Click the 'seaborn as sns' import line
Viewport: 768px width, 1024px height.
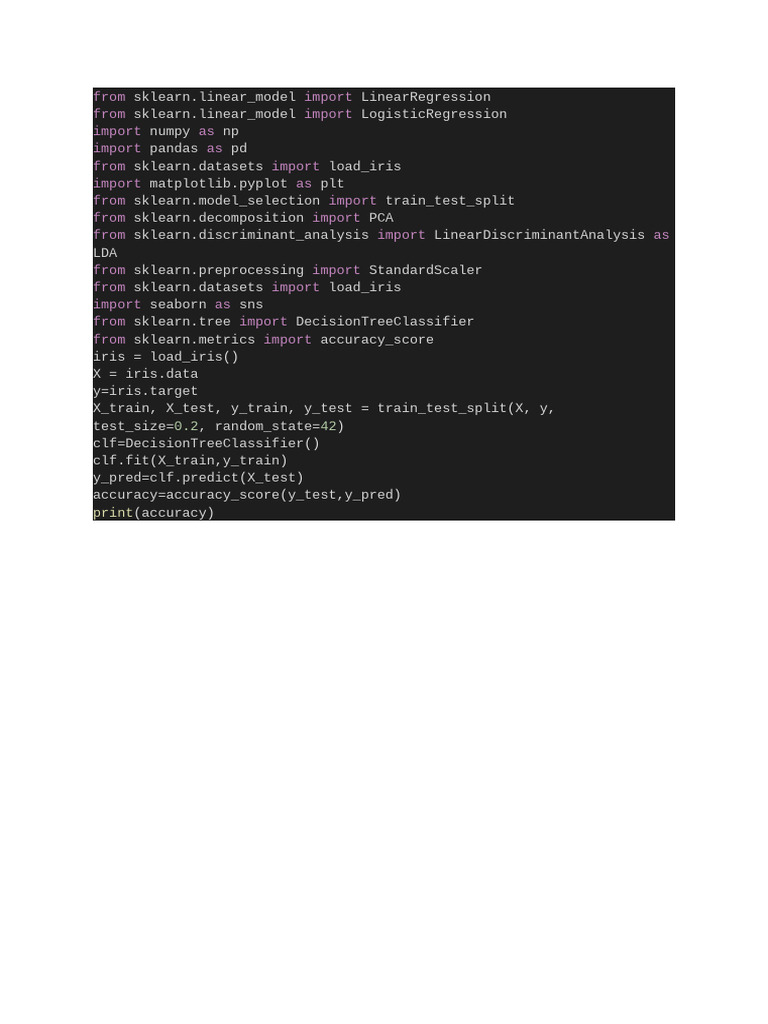(178, 304)
